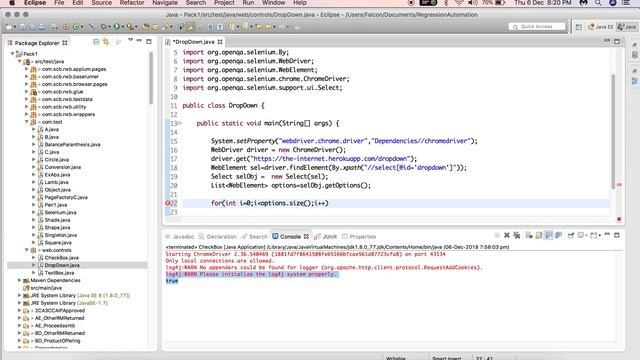Open the Display Selected Console dropdown
Viewport: 640px width, 360px height.
[587, 236]
